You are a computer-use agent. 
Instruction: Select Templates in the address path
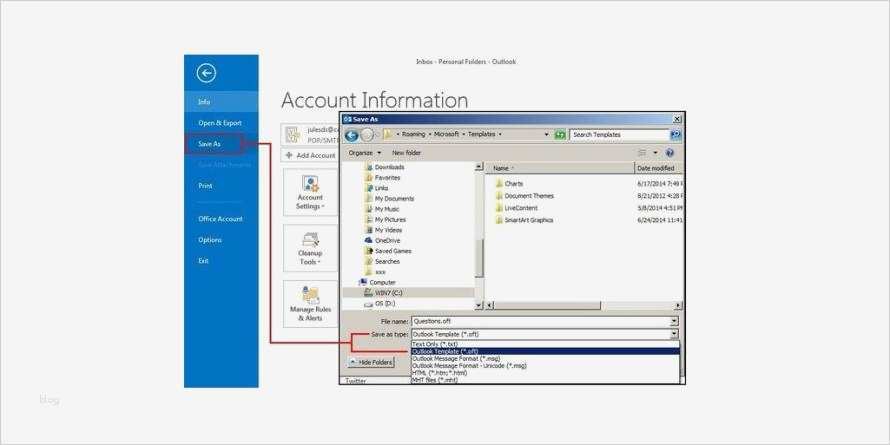pos(481,135)
